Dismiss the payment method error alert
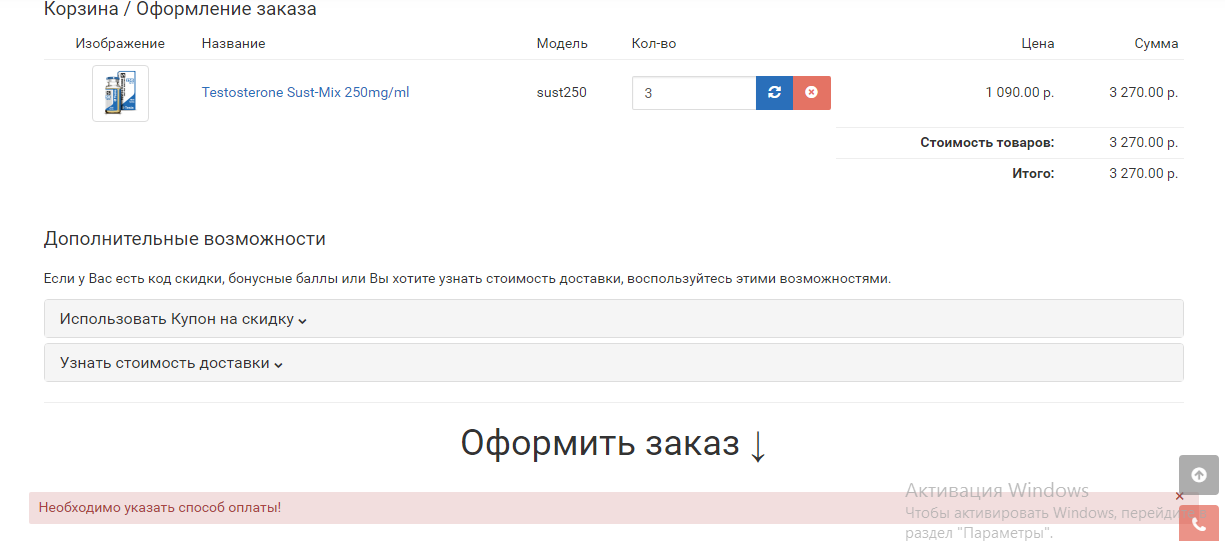The image size is (1225, 541). 1179,497
